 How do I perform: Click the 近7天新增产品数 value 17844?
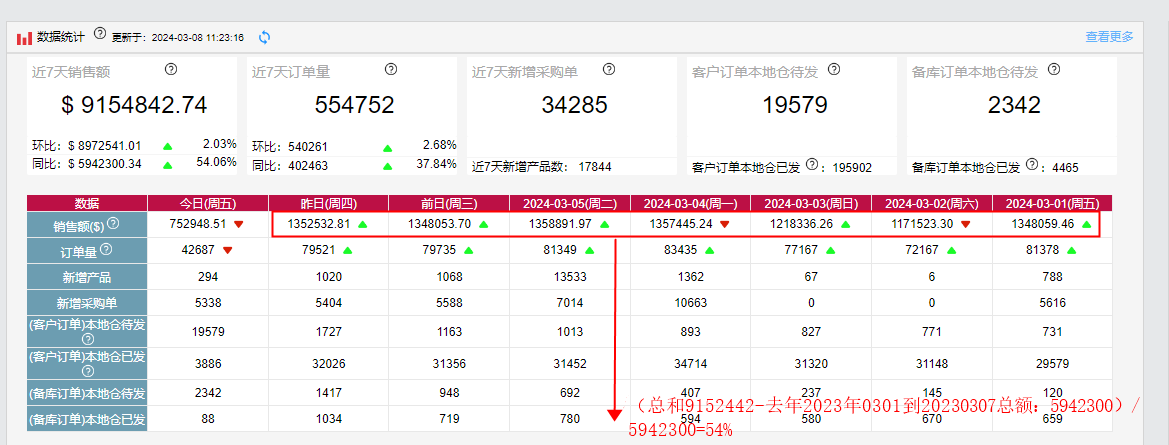(x=595, y=167)
